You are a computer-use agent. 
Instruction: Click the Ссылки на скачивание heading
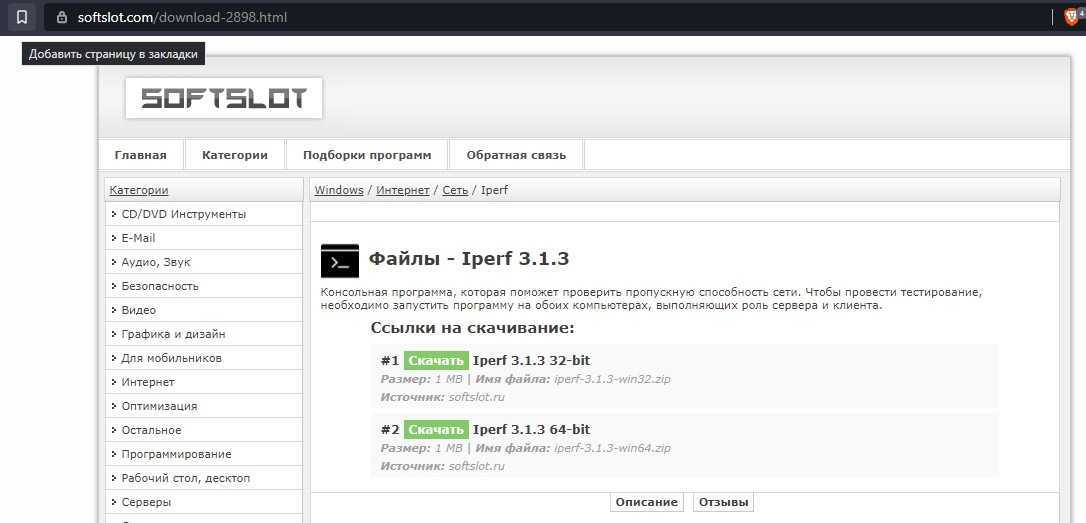(x=472, y=328)
